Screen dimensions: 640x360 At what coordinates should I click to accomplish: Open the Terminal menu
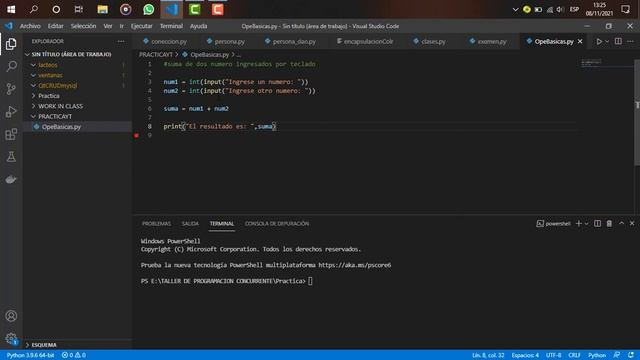(171, 26)
